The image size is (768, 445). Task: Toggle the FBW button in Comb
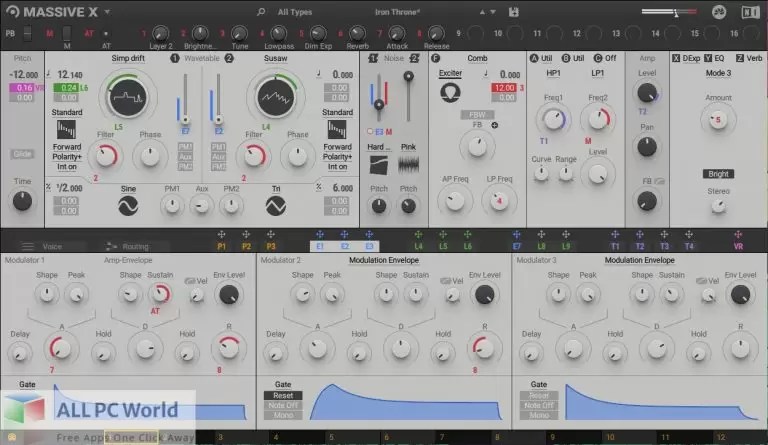477,115
